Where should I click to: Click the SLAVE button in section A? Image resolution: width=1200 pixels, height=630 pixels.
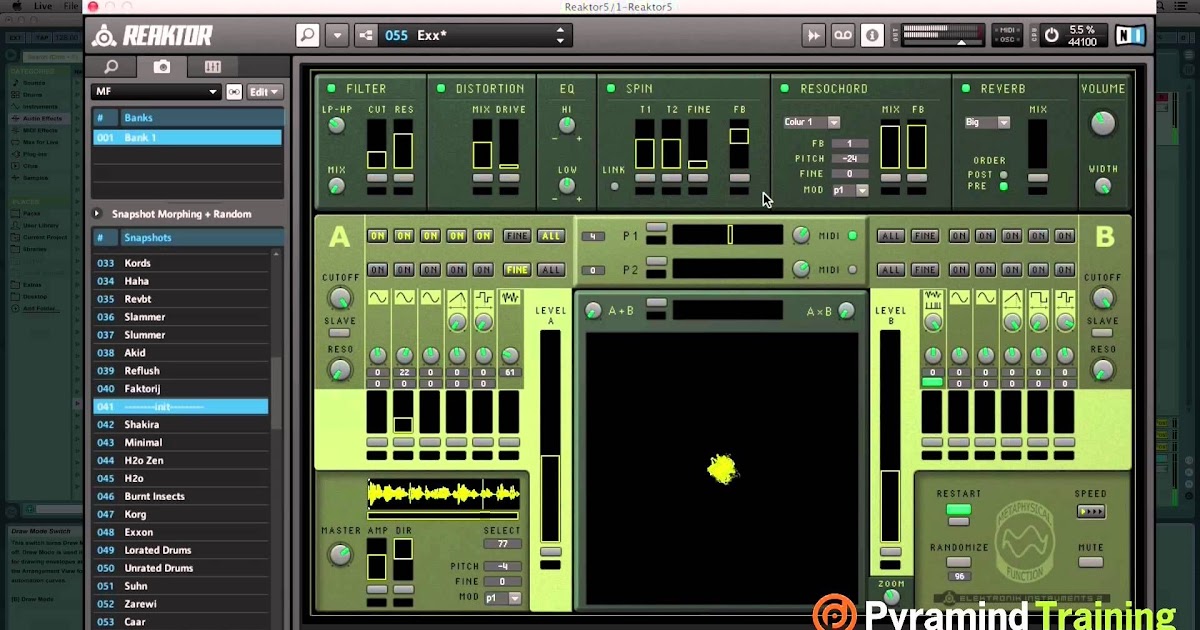pos(340,333)
